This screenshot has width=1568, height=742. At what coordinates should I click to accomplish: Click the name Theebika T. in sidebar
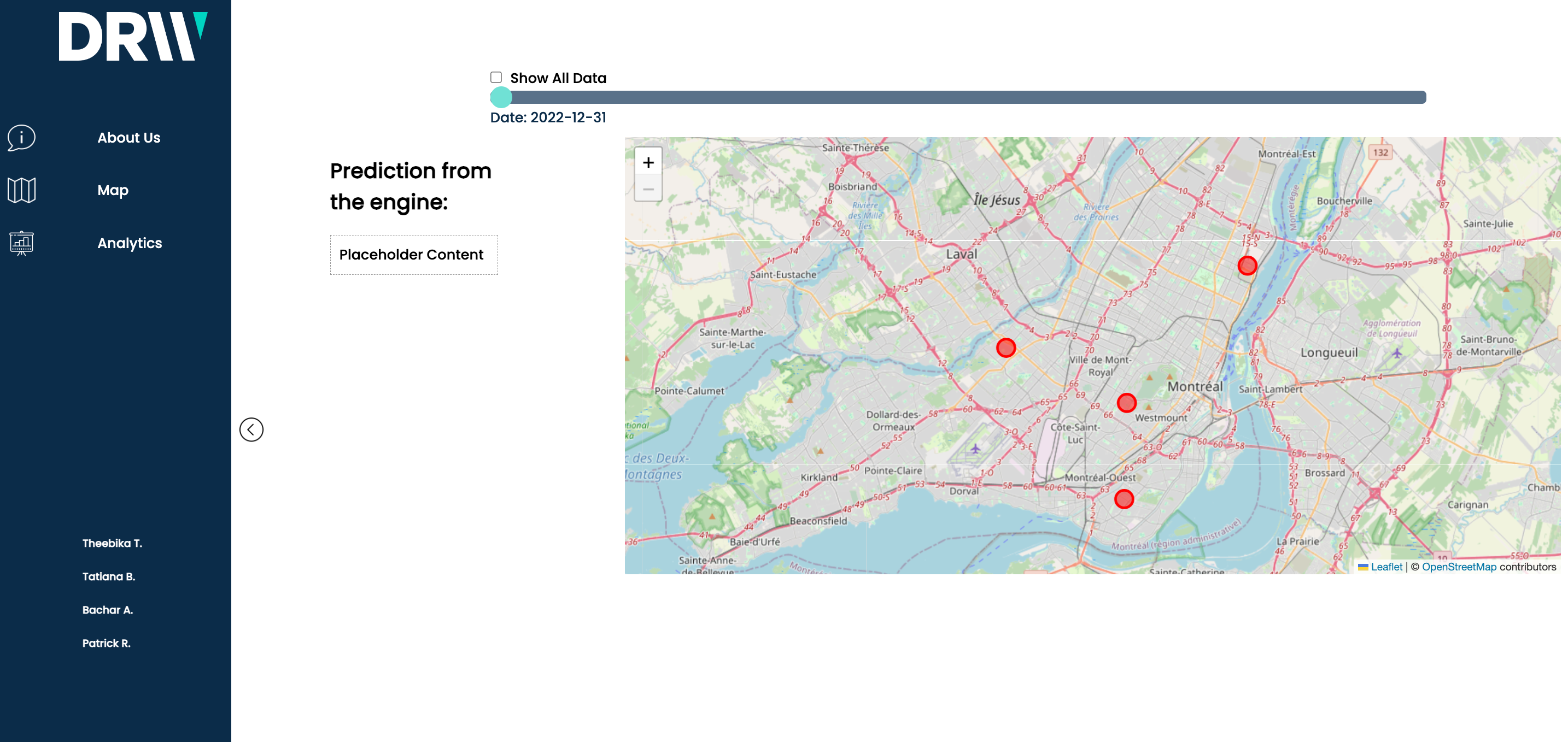click(112, 543)
